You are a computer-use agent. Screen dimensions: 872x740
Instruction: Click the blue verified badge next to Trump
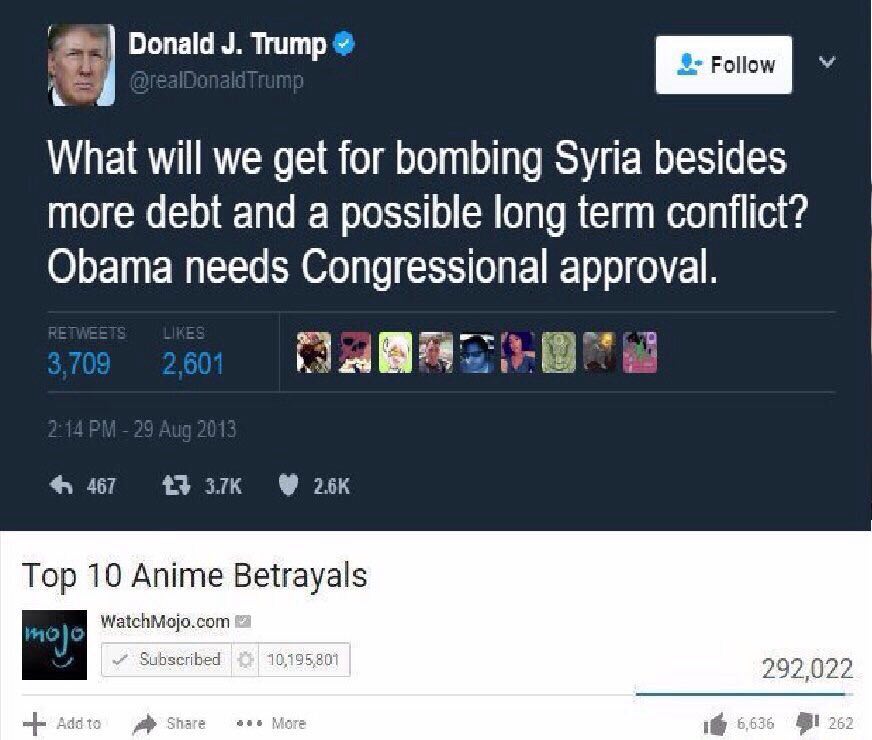[344, 44]
